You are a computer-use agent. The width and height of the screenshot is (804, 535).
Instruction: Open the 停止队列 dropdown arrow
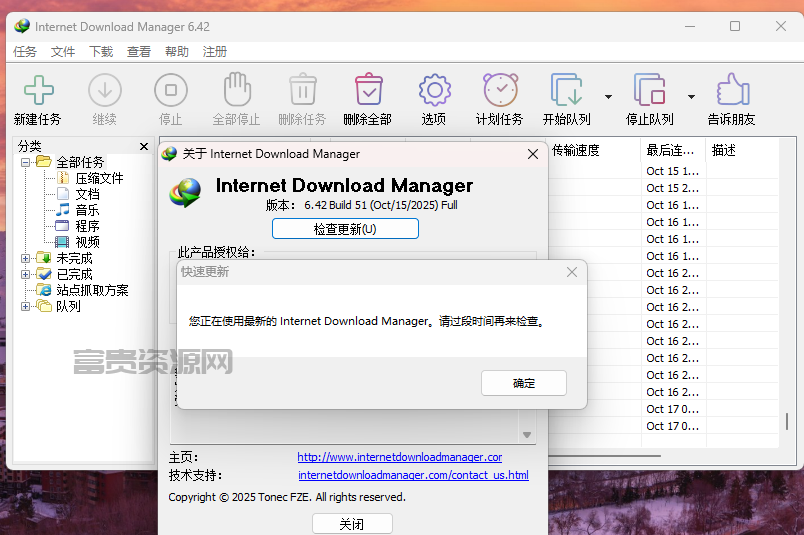point(691,96)
